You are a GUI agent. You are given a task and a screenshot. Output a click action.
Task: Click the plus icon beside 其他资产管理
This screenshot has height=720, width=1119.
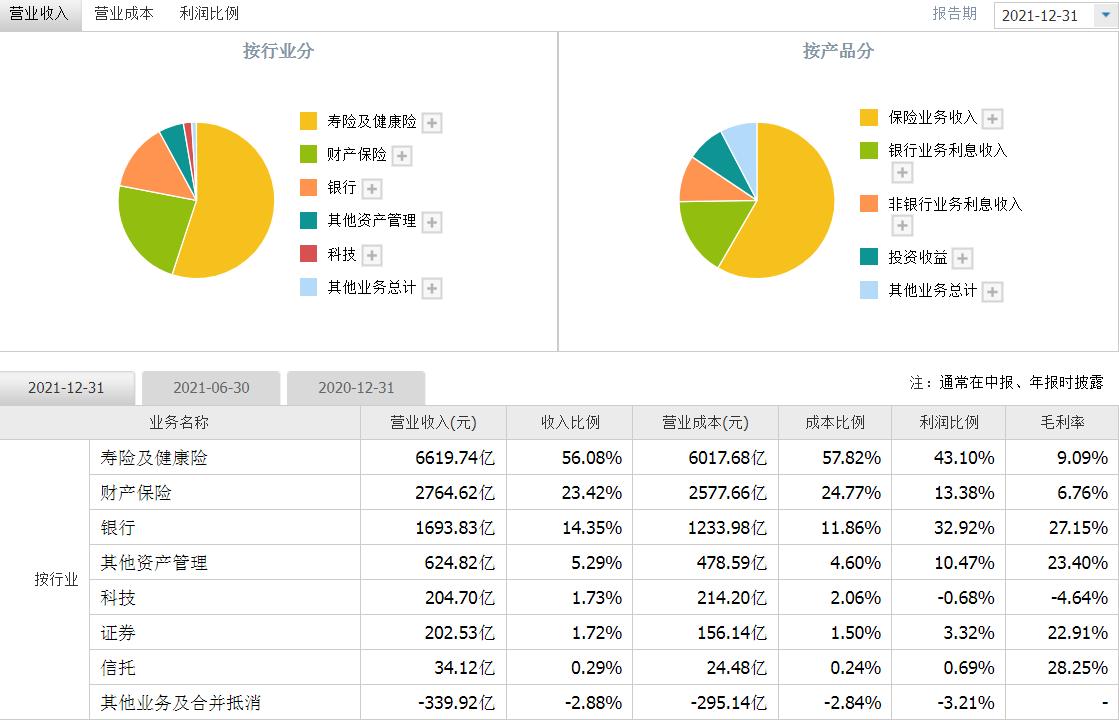[x=432, y=222]
